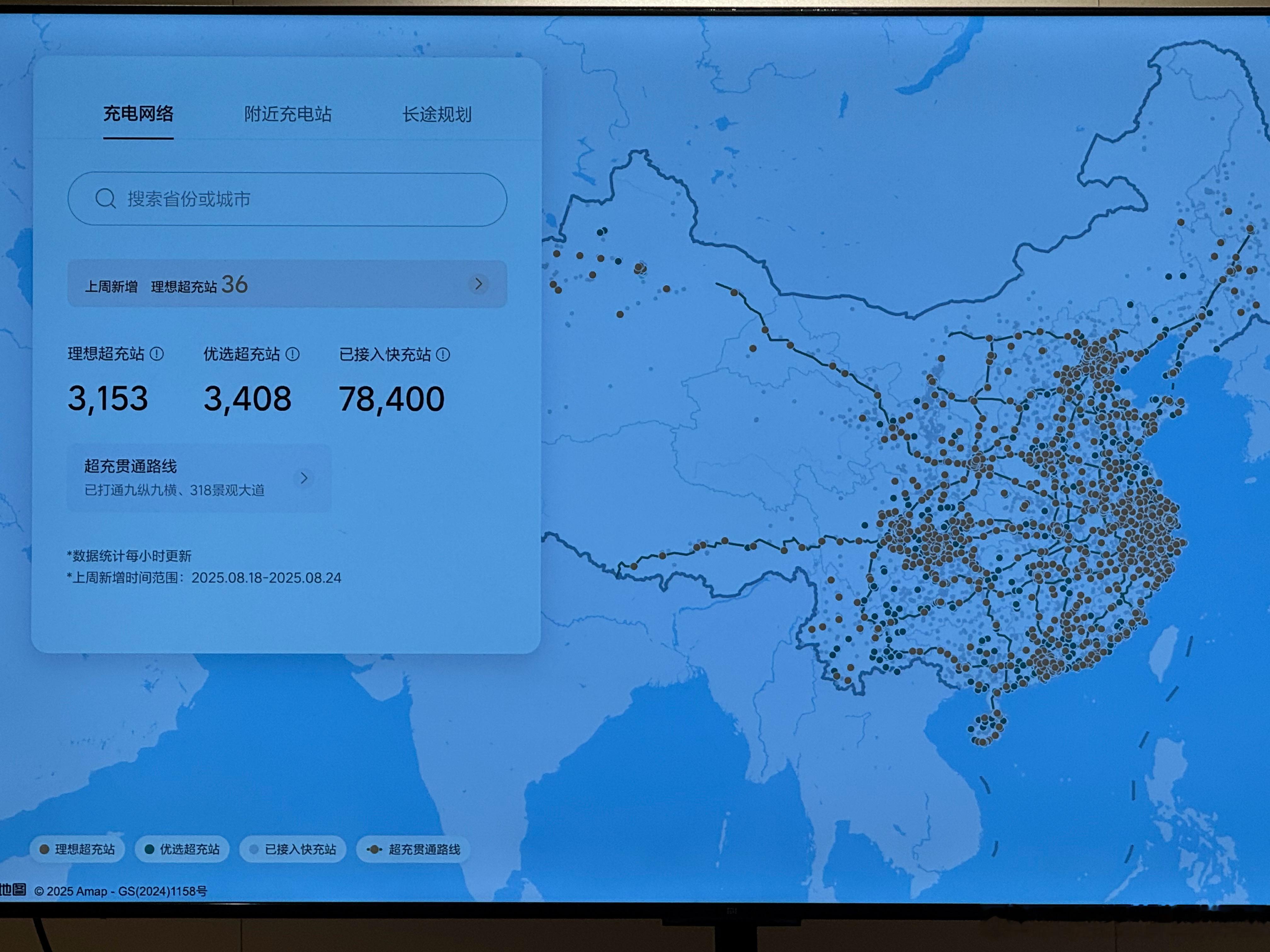Open the 超充贯通路线 card
Image resolution: width=1270 pixels, height=952 pixels.
(199, 478)
